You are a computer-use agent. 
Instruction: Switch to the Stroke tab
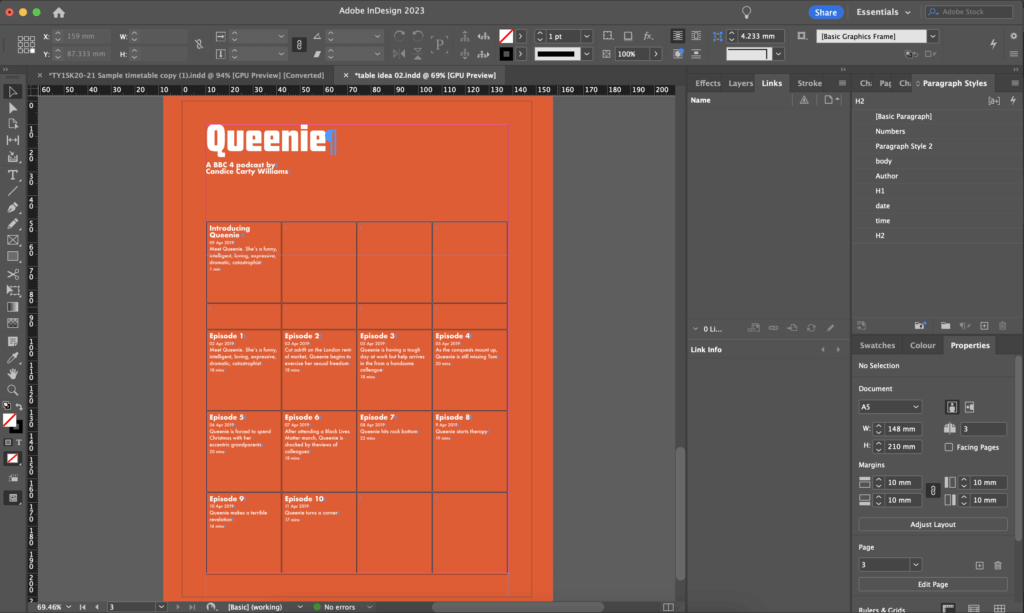tap(809, 83)
